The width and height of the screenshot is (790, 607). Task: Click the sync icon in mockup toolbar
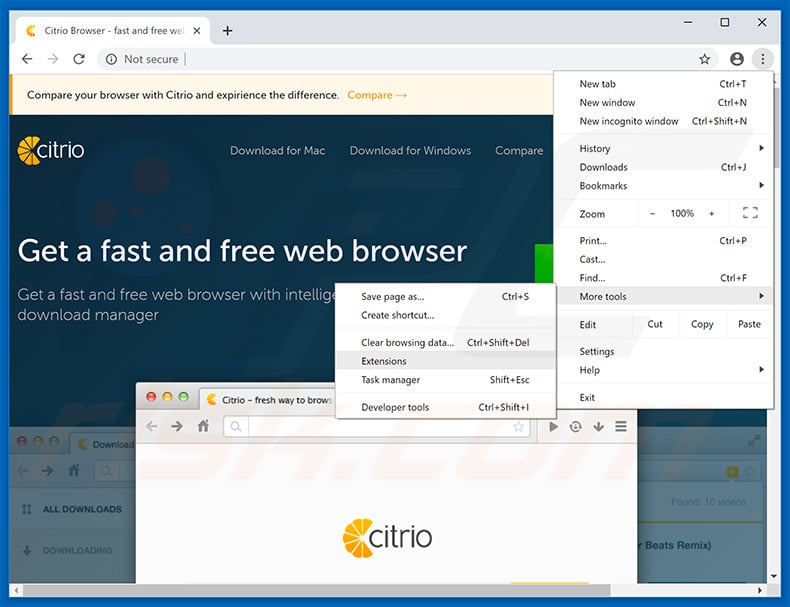(x=575, y=427)
